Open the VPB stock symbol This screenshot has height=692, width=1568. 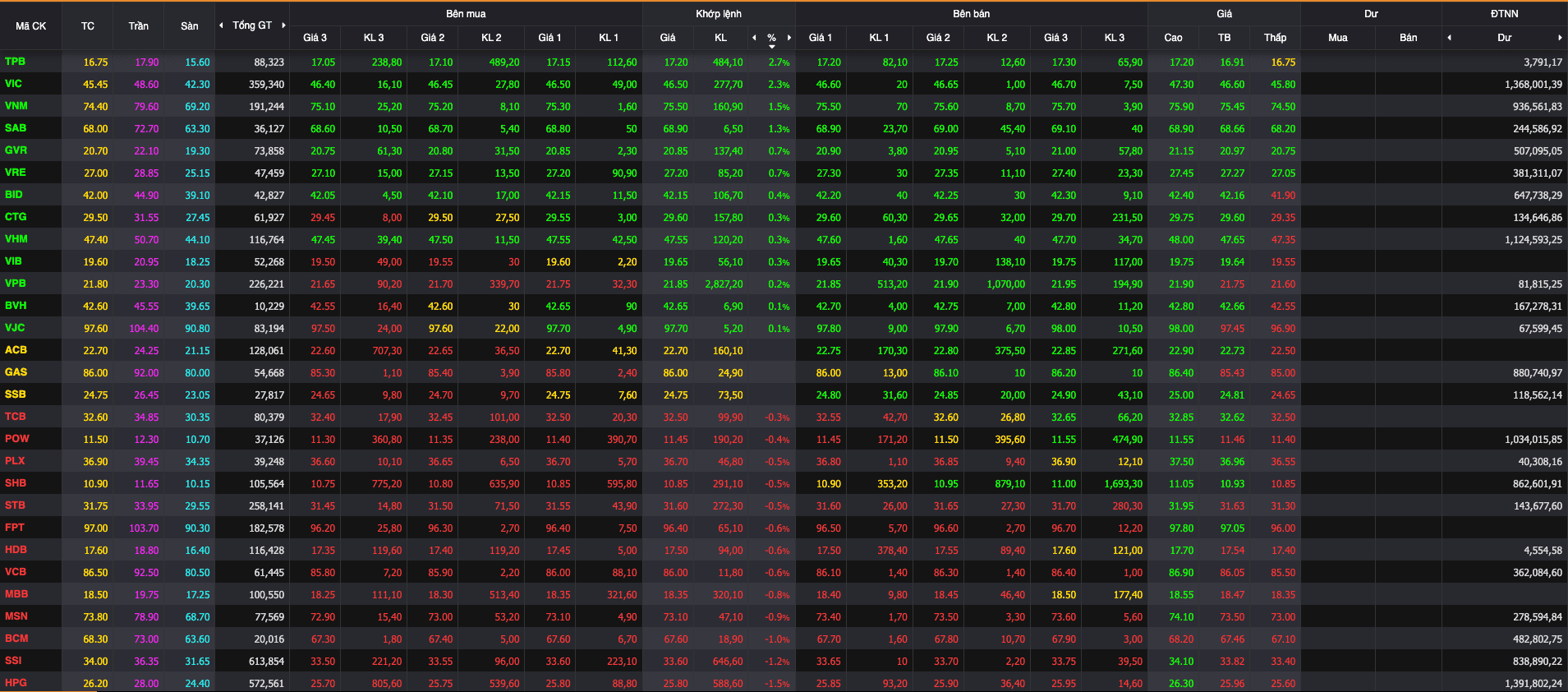[15, 284]
